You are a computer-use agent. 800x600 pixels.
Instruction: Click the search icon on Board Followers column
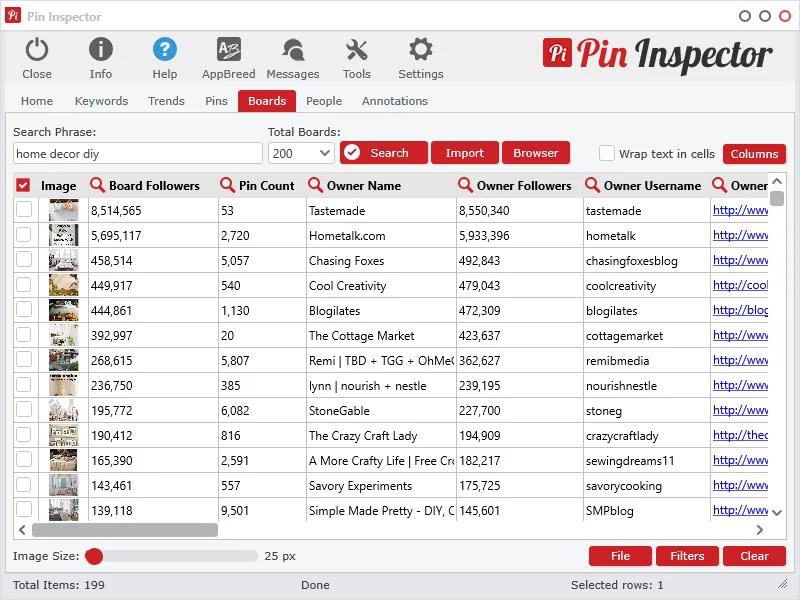(x=98, y=185)
